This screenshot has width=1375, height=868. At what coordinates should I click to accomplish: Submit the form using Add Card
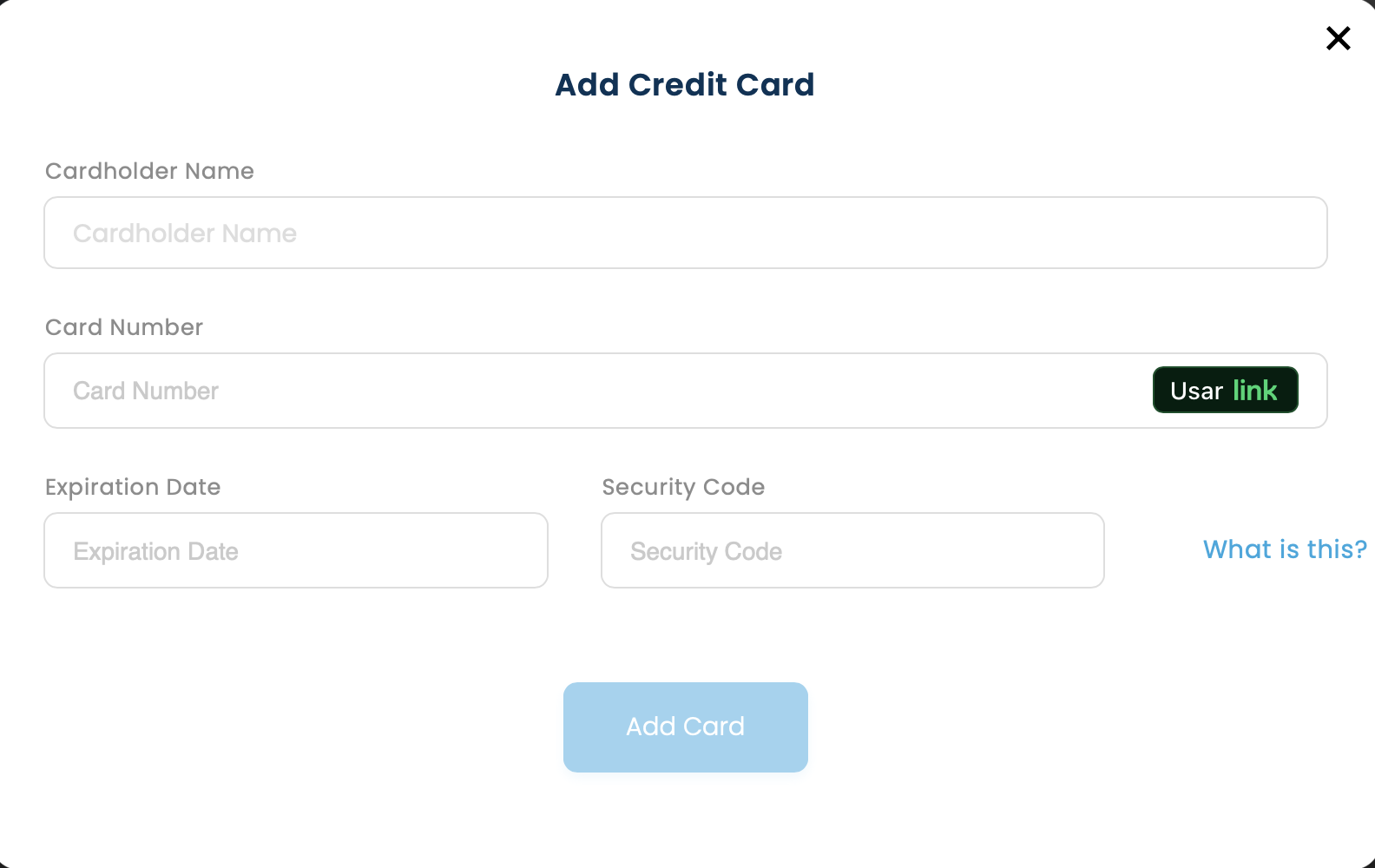click(x=685, y=727)
